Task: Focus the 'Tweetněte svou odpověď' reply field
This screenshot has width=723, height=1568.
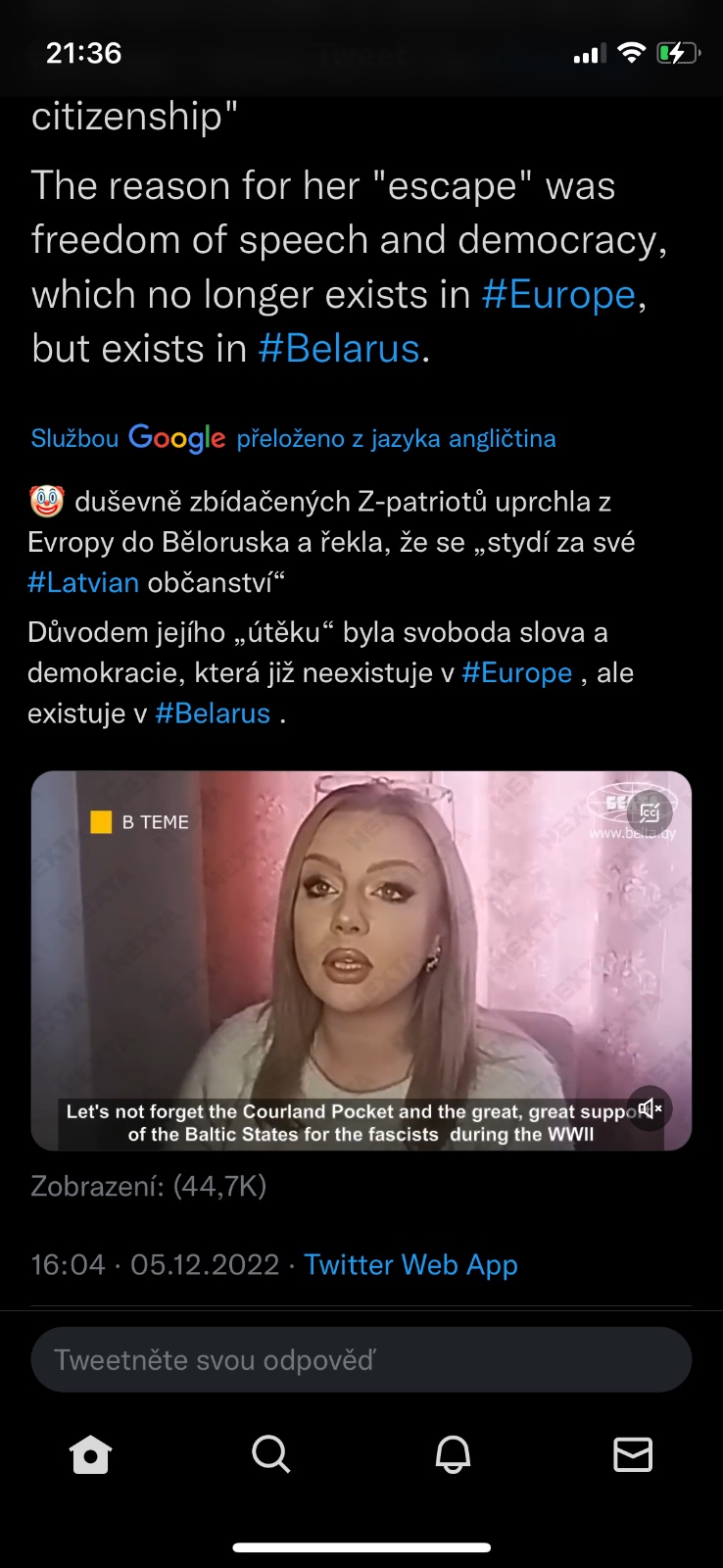Action: click(361, 1359)
